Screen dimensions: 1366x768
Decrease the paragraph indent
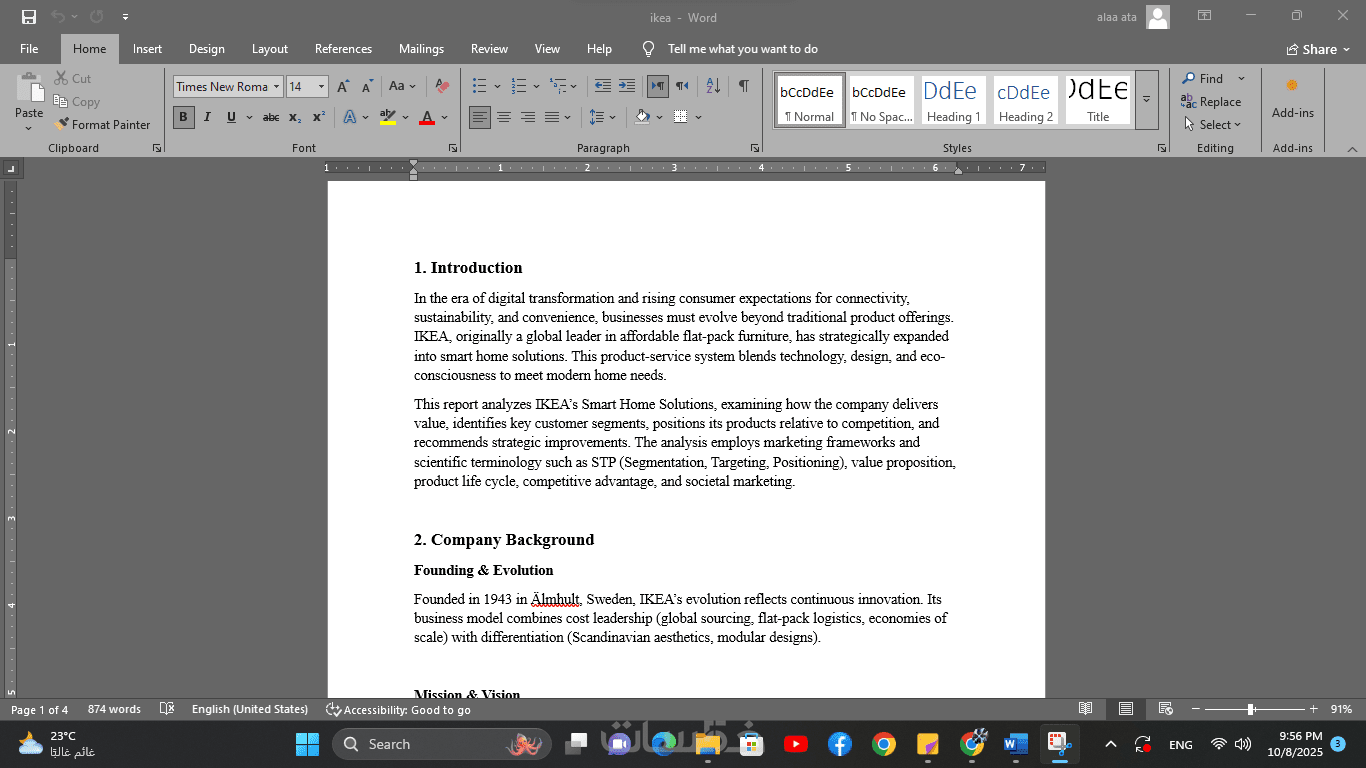[x=603, y=87]
